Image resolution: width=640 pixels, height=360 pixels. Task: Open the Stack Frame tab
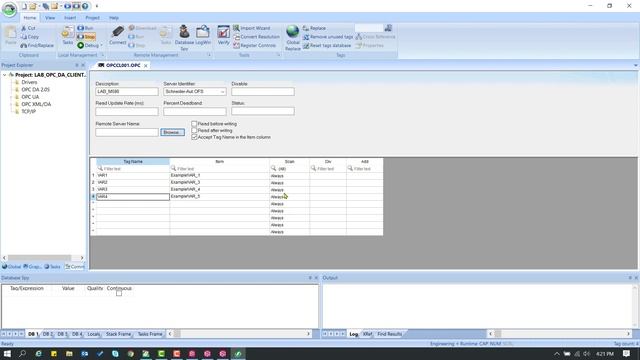click(118, 334)
